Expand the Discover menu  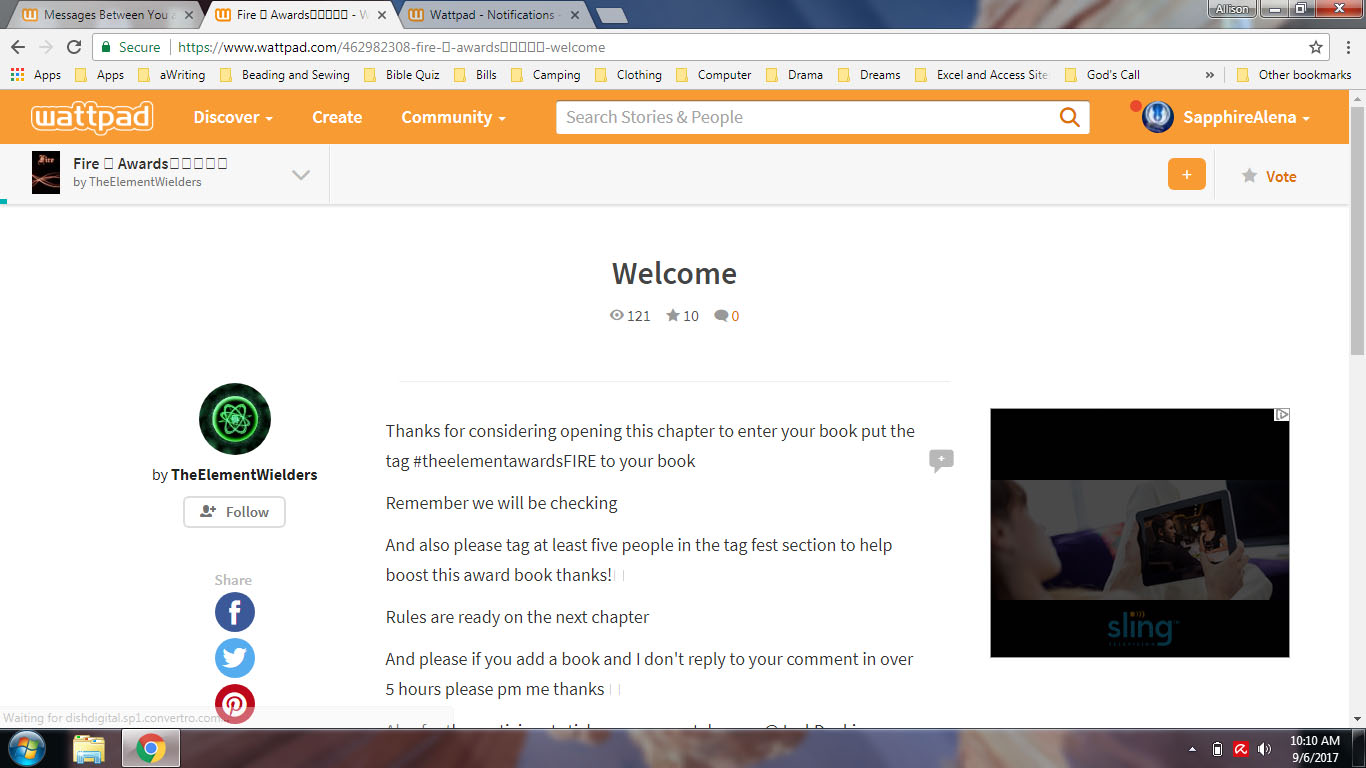(233, 117)
